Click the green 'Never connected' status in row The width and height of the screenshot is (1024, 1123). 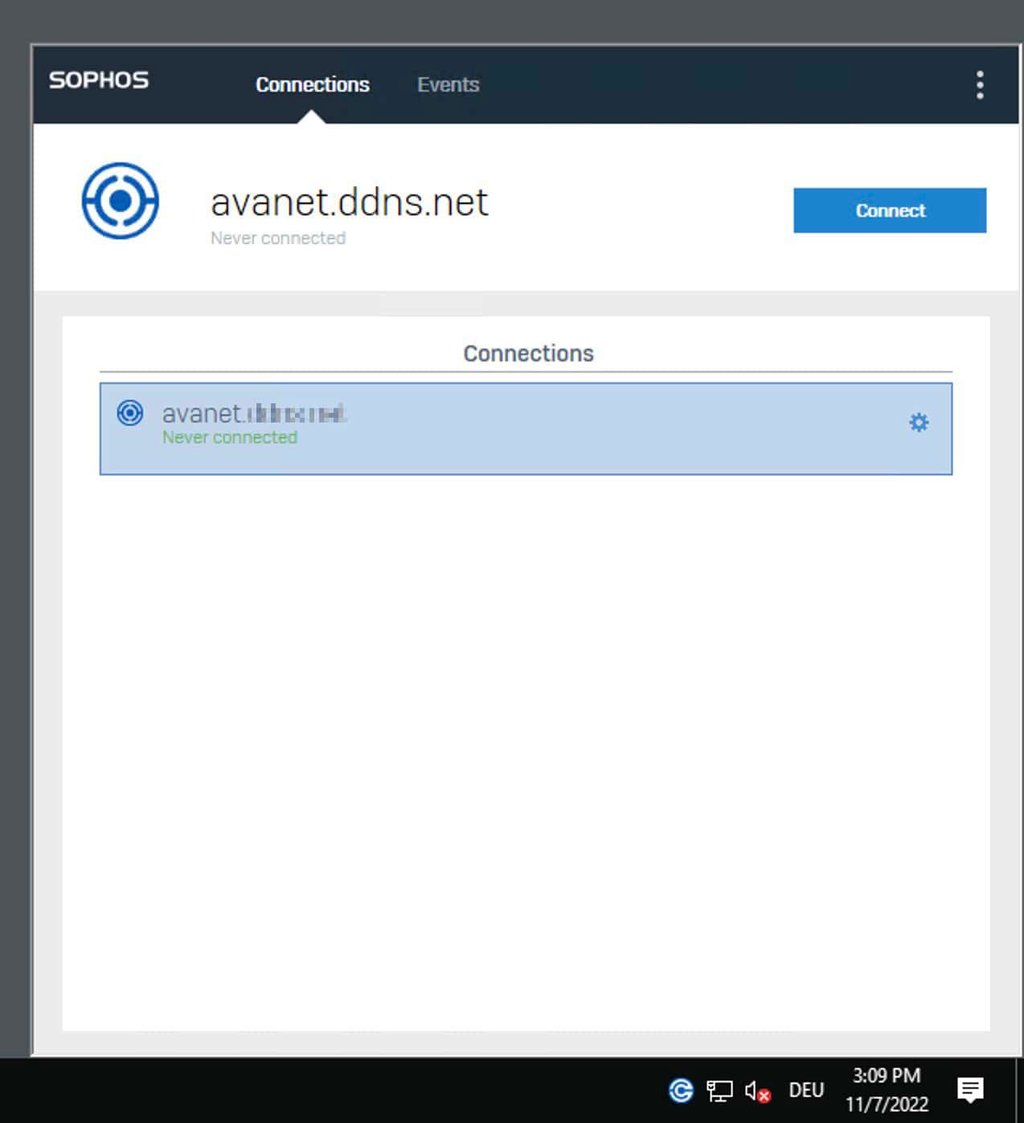pyautogui.click(x=229, y=437)
